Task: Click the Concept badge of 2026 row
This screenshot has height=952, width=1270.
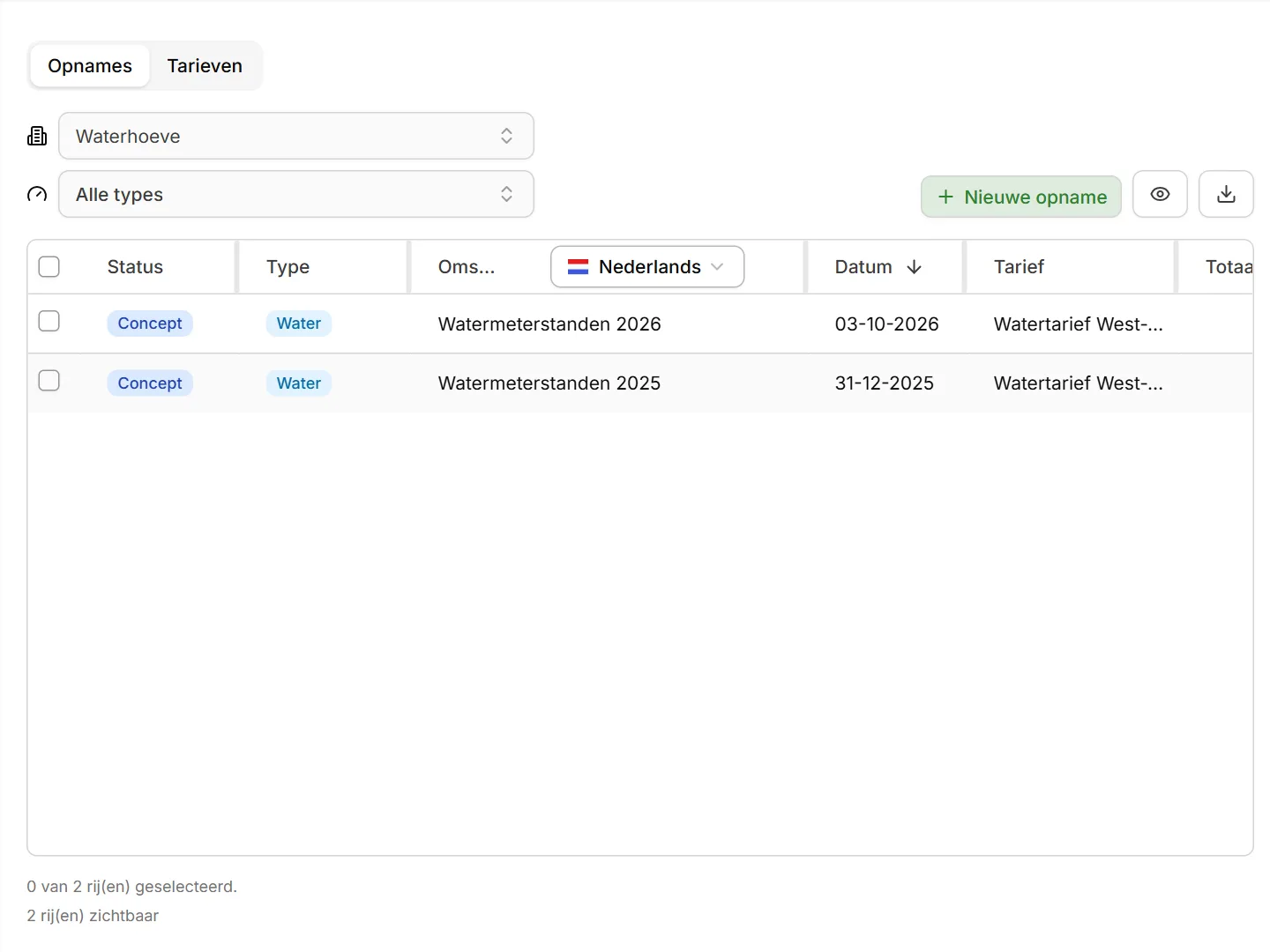Action: pos(150,324)
